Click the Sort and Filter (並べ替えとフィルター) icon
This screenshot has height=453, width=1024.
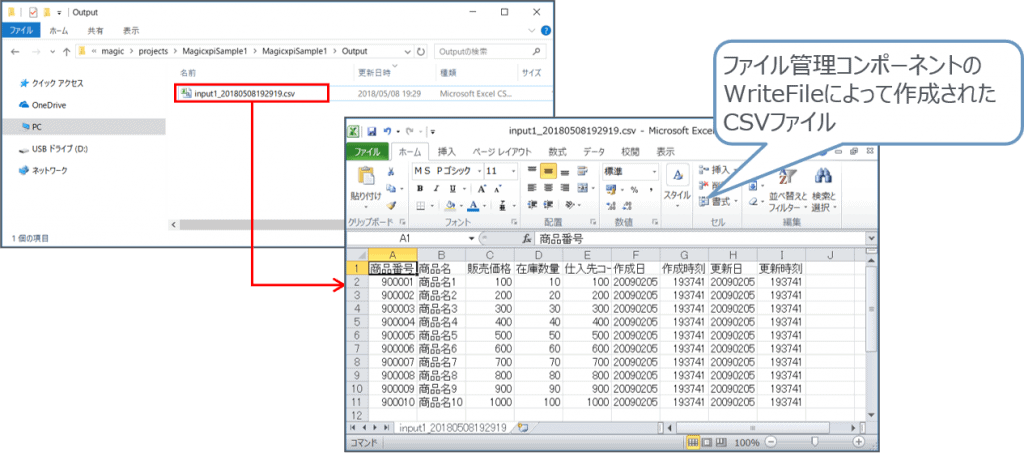pos(781,179)
